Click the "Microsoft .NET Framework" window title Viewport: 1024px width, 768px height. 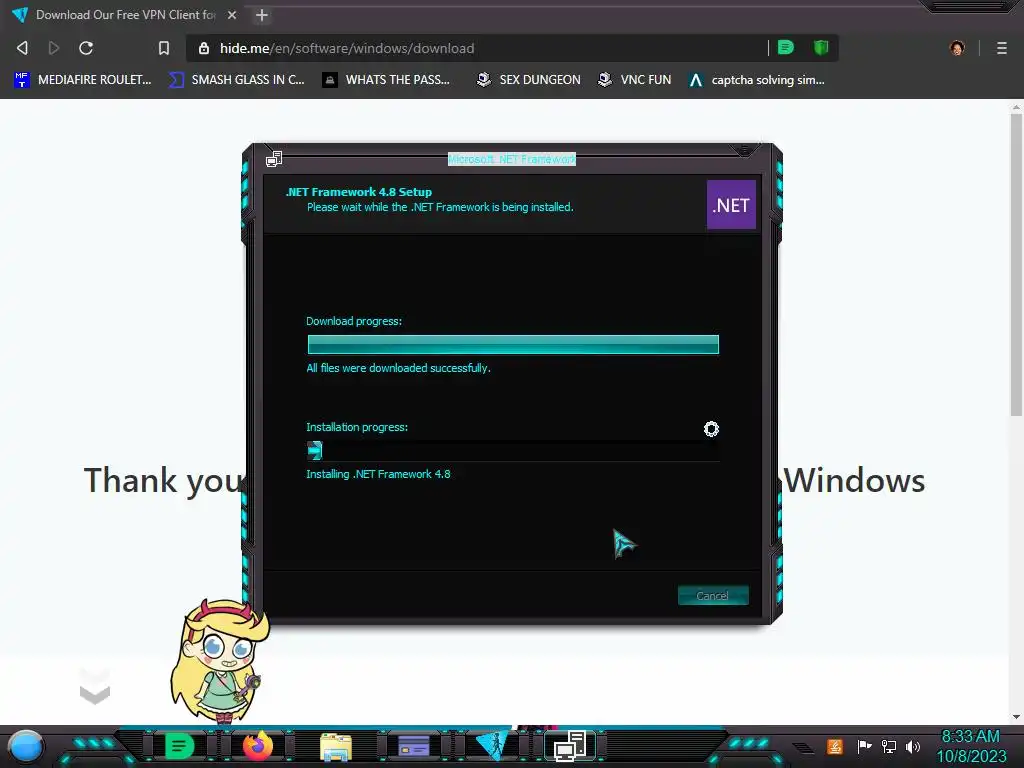point(511,159)
